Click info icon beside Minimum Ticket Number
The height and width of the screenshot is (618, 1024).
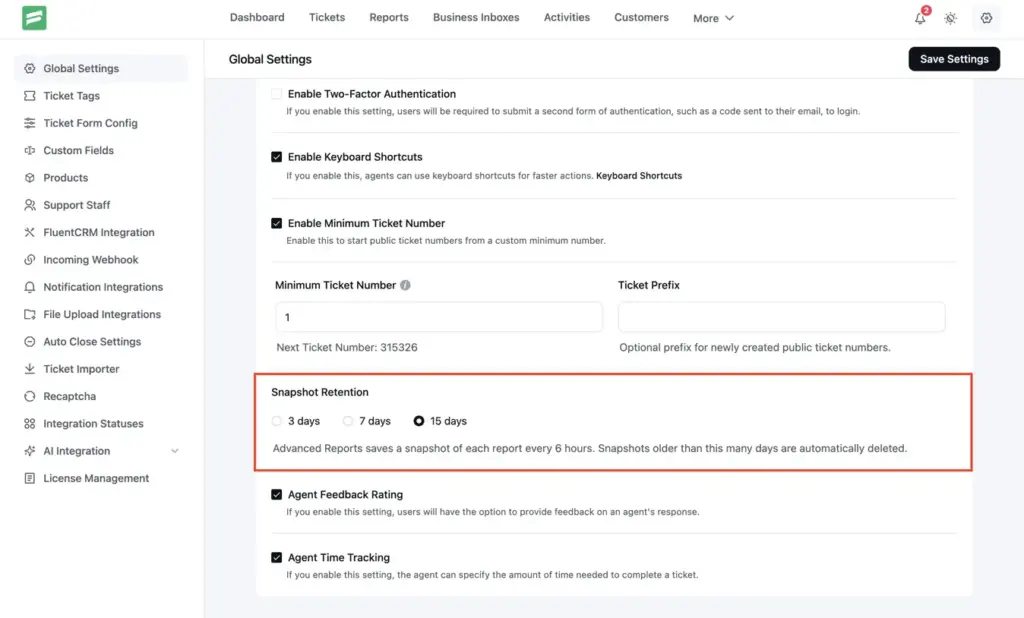pos(405,285)
